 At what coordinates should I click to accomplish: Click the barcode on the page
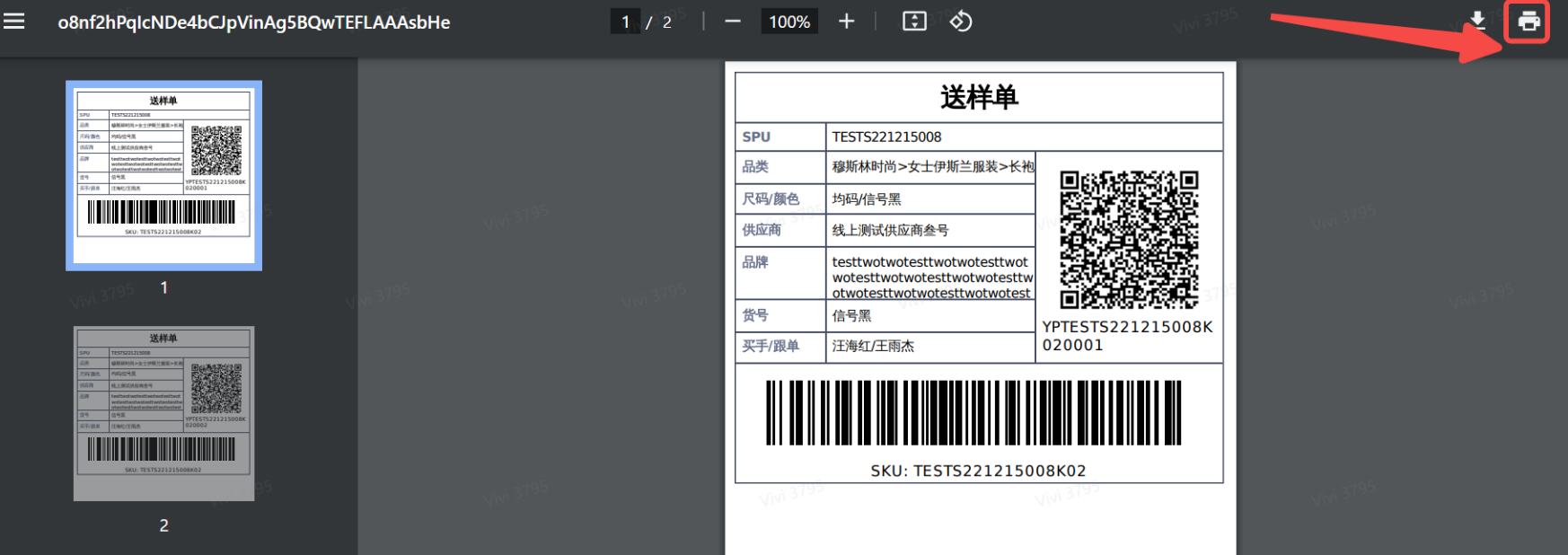pyautogui.click(x=973, y=412)
